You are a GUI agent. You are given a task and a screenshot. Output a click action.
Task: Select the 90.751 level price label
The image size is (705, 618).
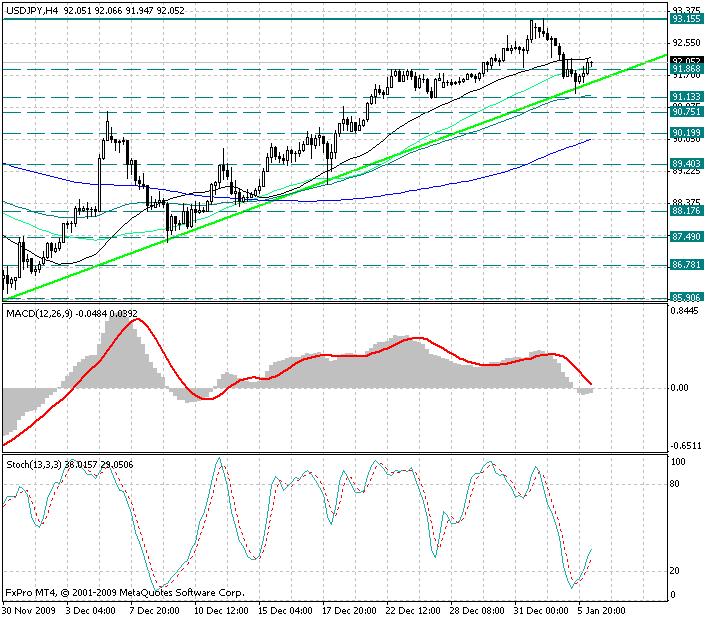[685, 113]
